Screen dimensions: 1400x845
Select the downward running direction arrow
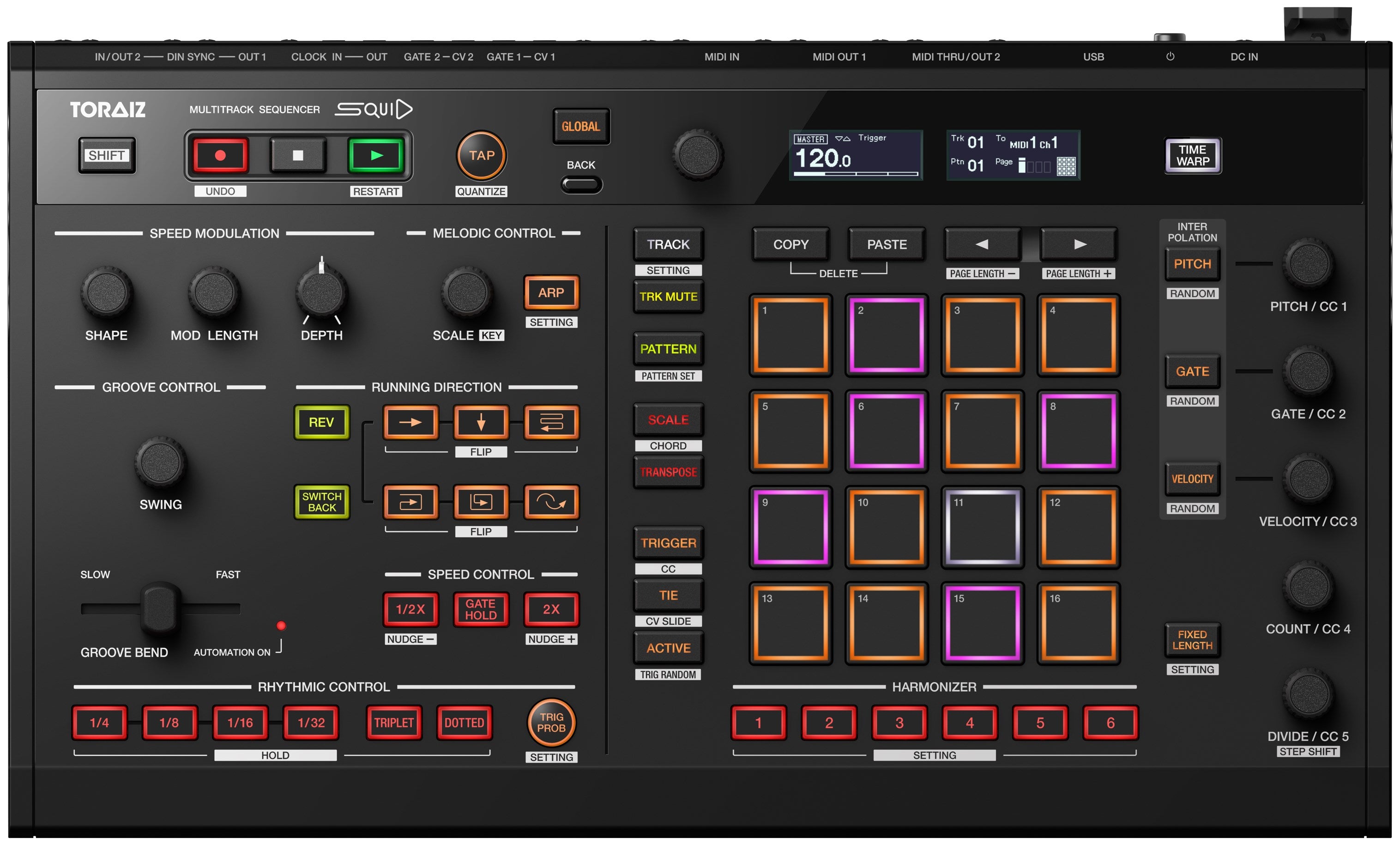481,422
